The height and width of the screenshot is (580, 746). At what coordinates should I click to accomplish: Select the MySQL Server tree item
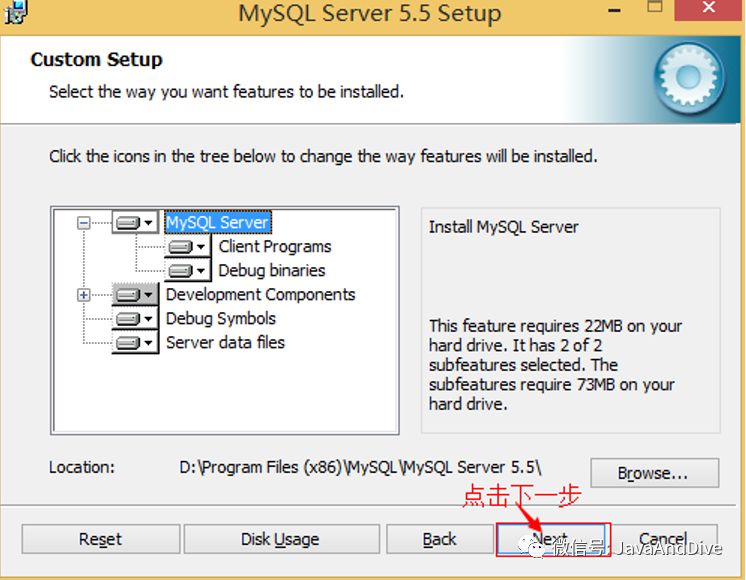[x=217, y=222]
